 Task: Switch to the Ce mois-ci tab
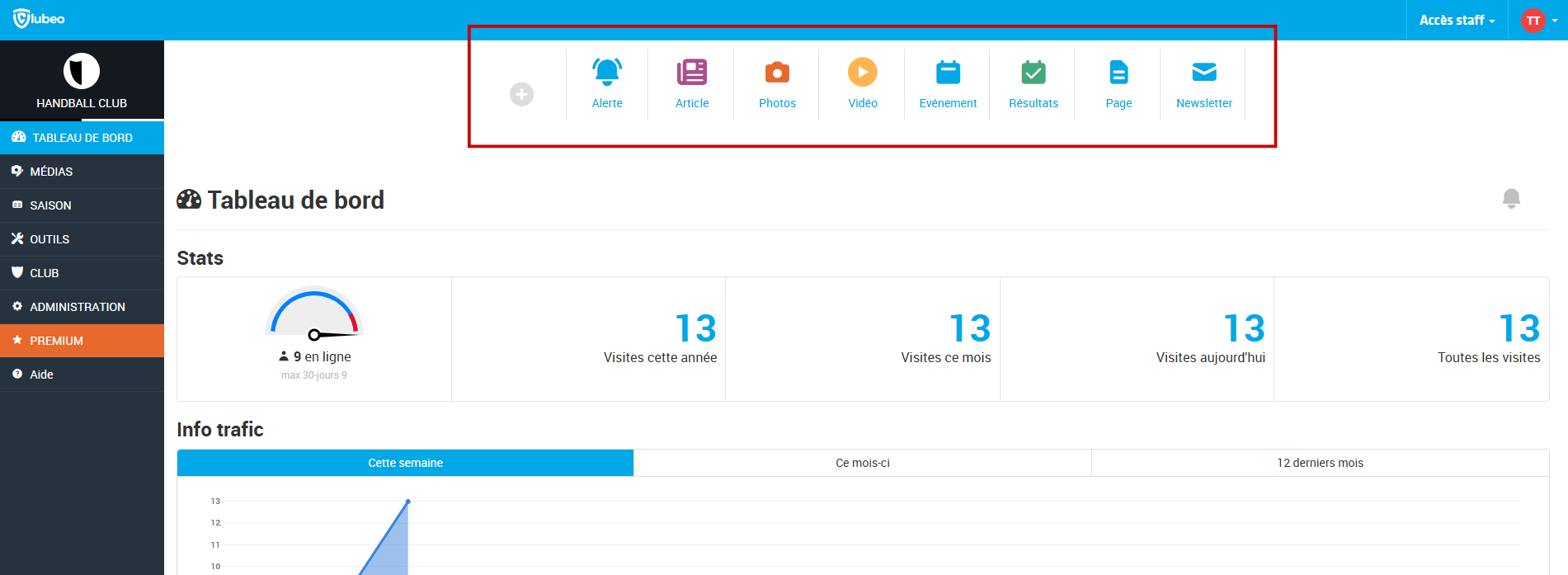(863, 463)
